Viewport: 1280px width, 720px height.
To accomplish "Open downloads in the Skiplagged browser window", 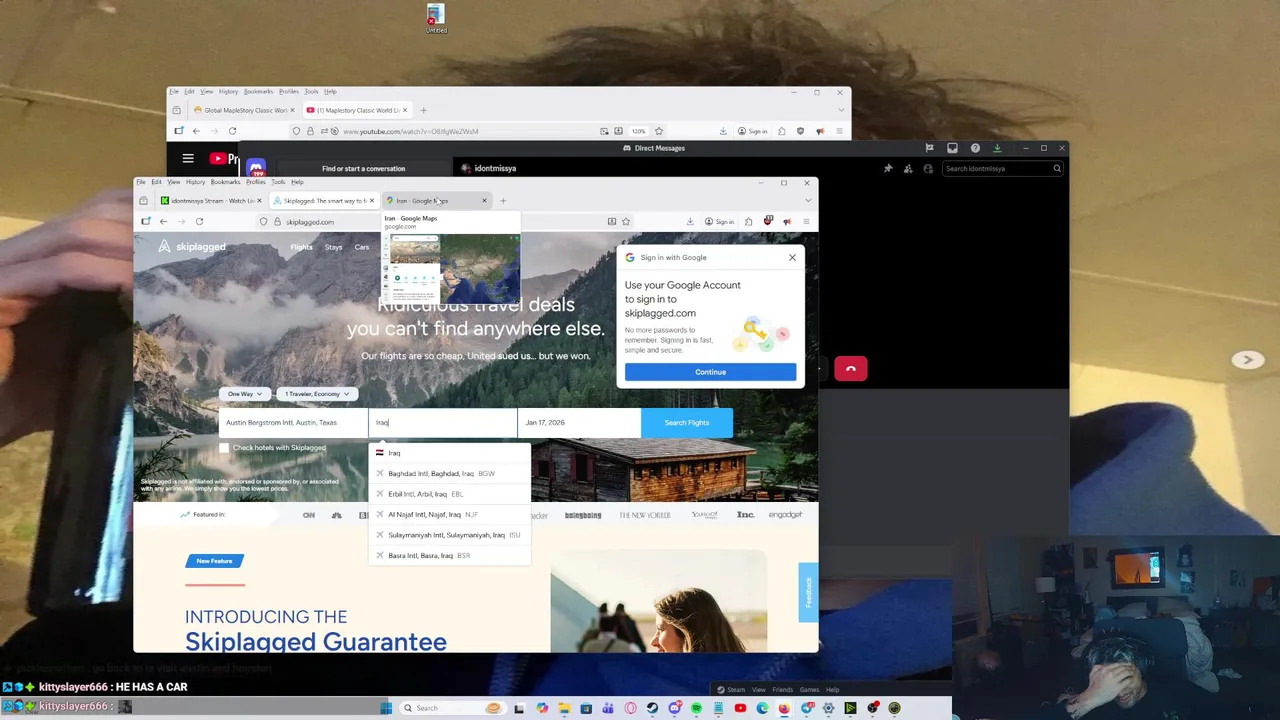I will [690, 221].
